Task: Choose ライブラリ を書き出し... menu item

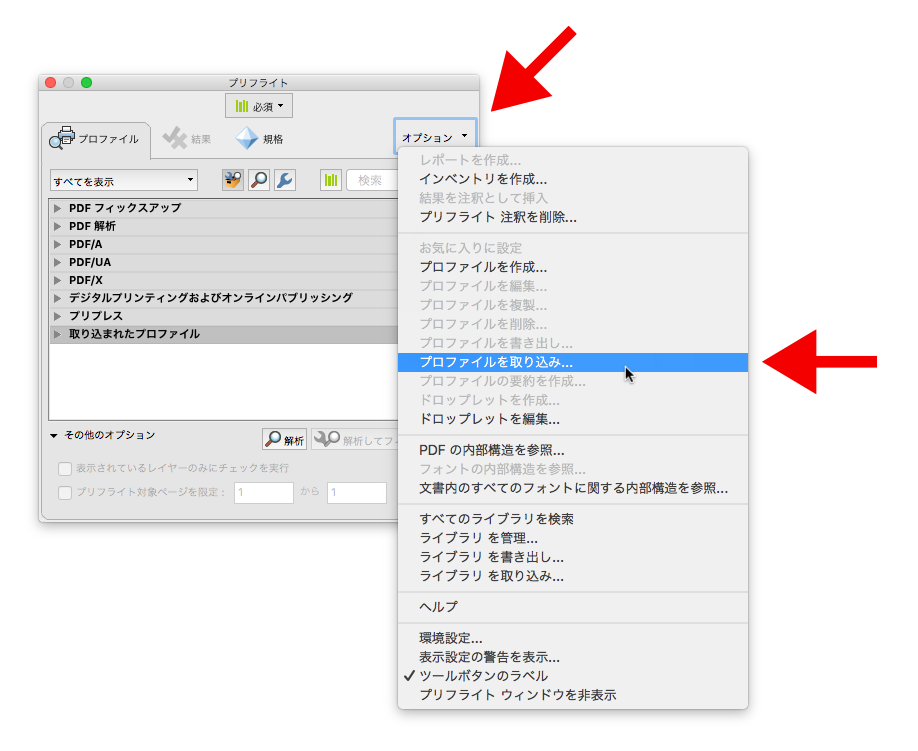Action: pyautogui.click(x=573, y=557)
